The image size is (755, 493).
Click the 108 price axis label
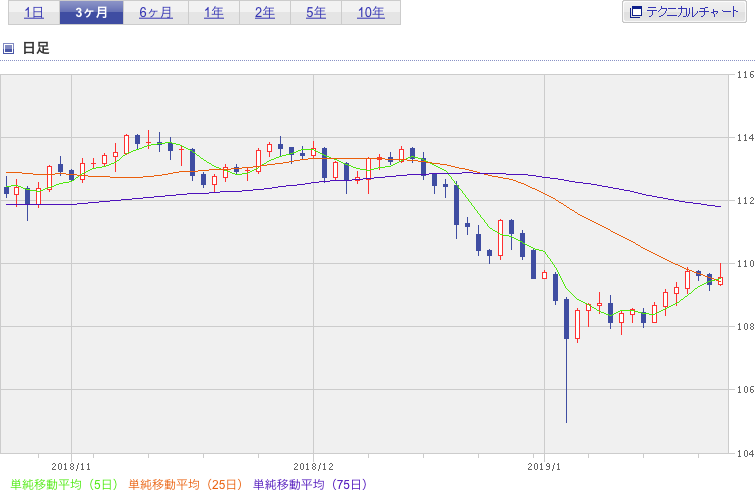[745, 327]
